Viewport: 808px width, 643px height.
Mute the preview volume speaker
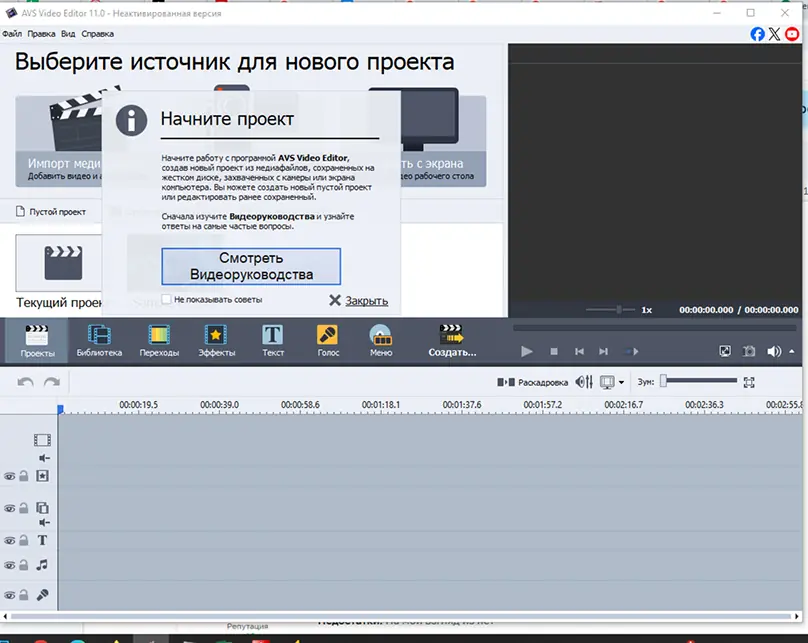(x=773, y=351)
